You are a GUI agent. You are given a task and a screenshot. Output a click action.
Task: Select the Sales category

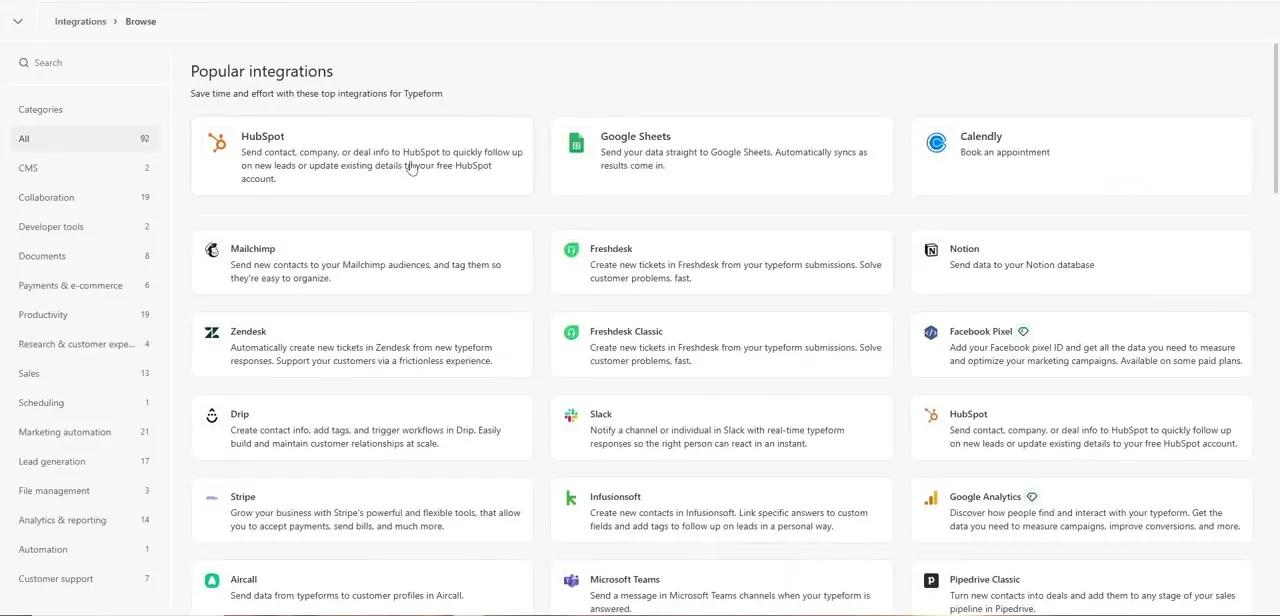(x=84, y=373)
